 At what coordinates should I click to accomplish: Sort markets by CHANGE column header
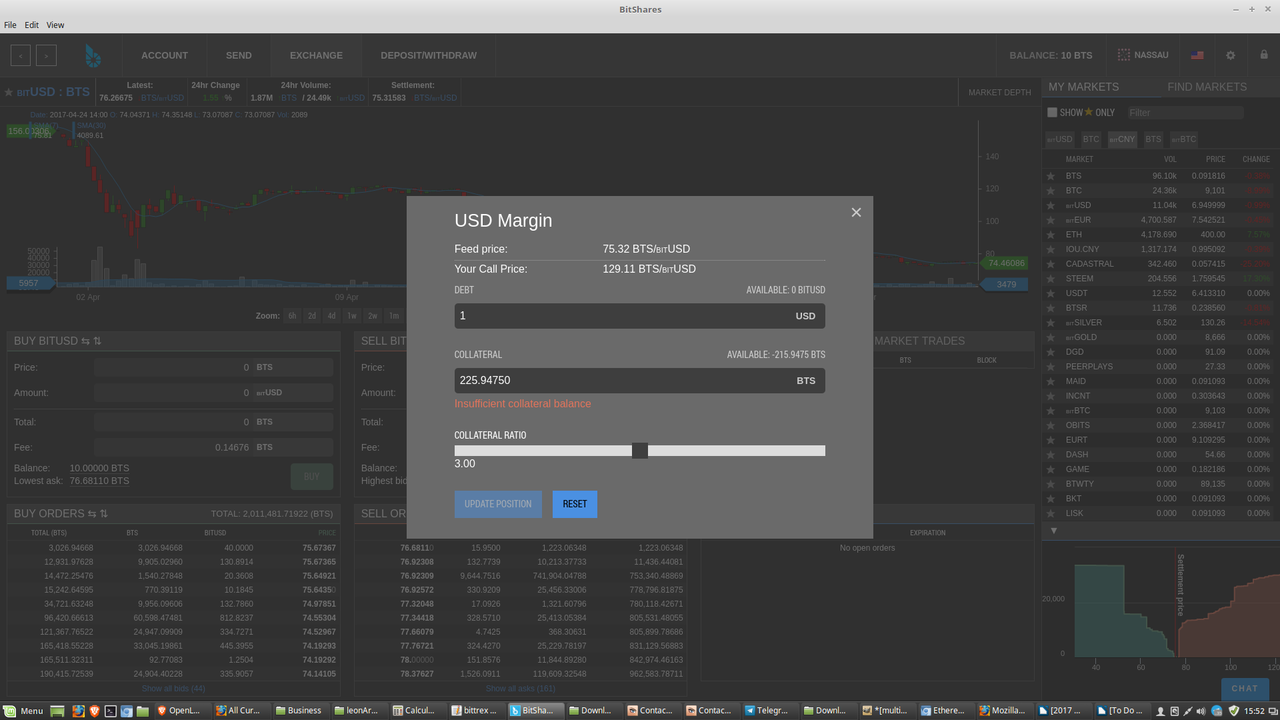point(1256,159)
